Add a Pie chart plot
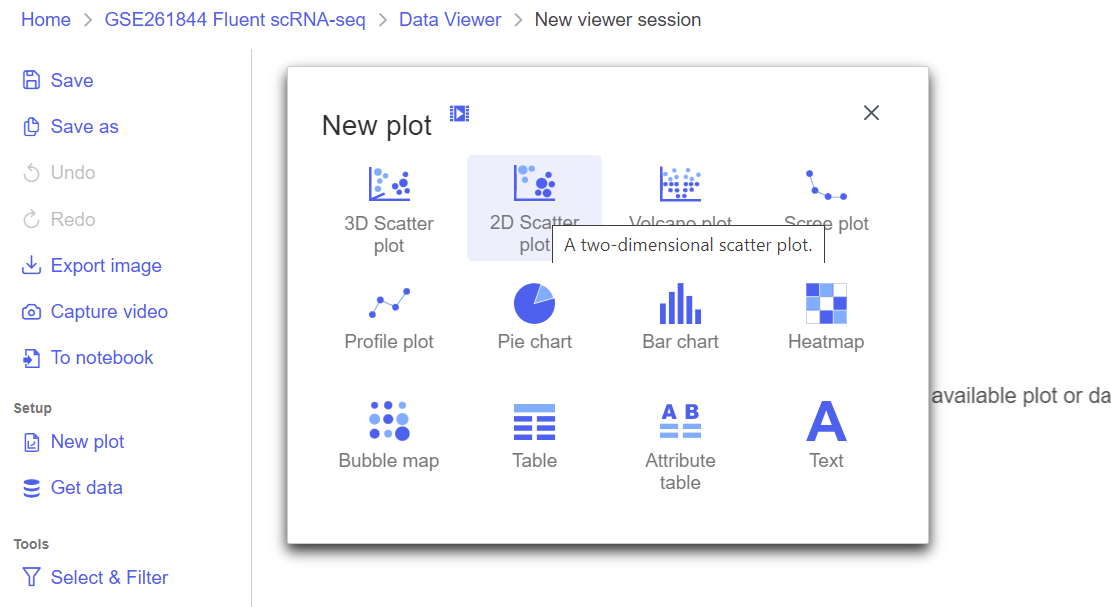Viewport: 1111px width, 607px height. pos(534,303)
